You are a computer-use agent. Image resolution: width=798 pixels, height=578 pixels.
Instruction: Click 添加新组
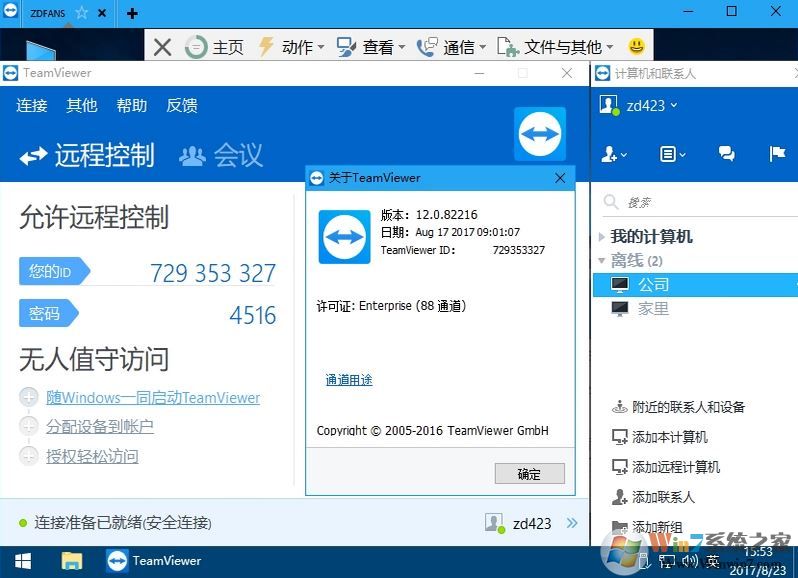(x=647, y=527)
